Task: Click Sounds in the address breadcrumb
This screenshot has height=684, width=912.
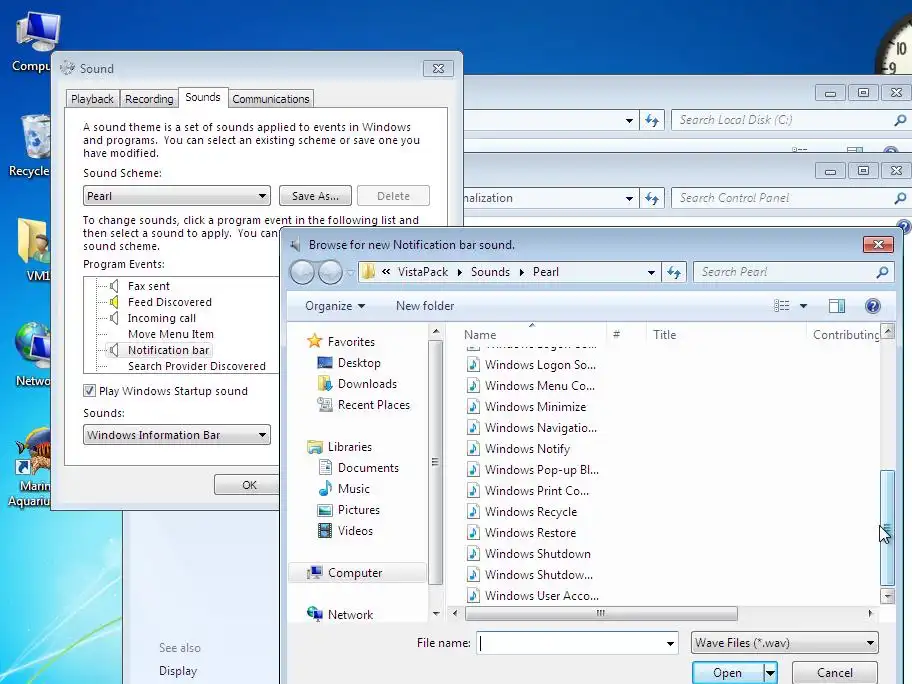Action: point(490,272)
